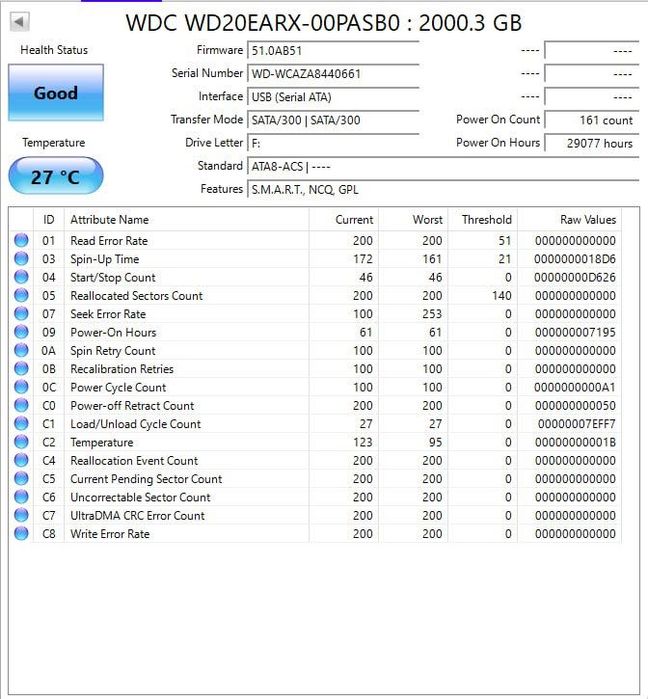This screenshot has width=648, height=699.
Task: Click the status orb for Spin Retry Count
Action: click(x=21, y=350)
